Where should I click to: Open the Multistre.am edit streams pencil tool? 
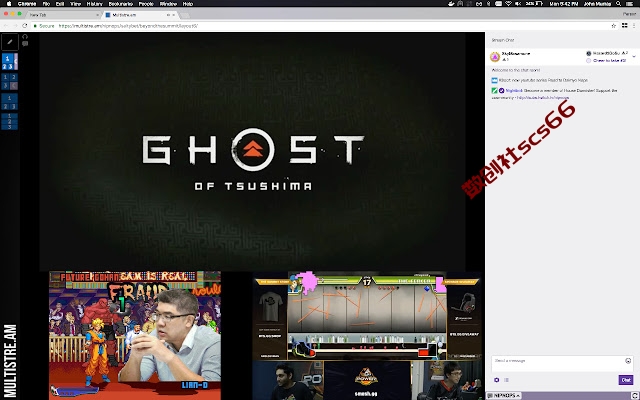(x=9, y=42)
